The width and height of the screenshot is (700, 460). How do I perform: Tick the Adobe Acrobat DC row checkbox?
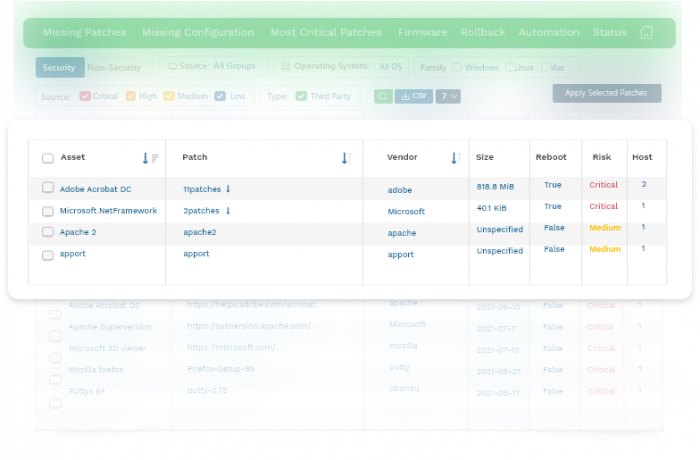48,188
